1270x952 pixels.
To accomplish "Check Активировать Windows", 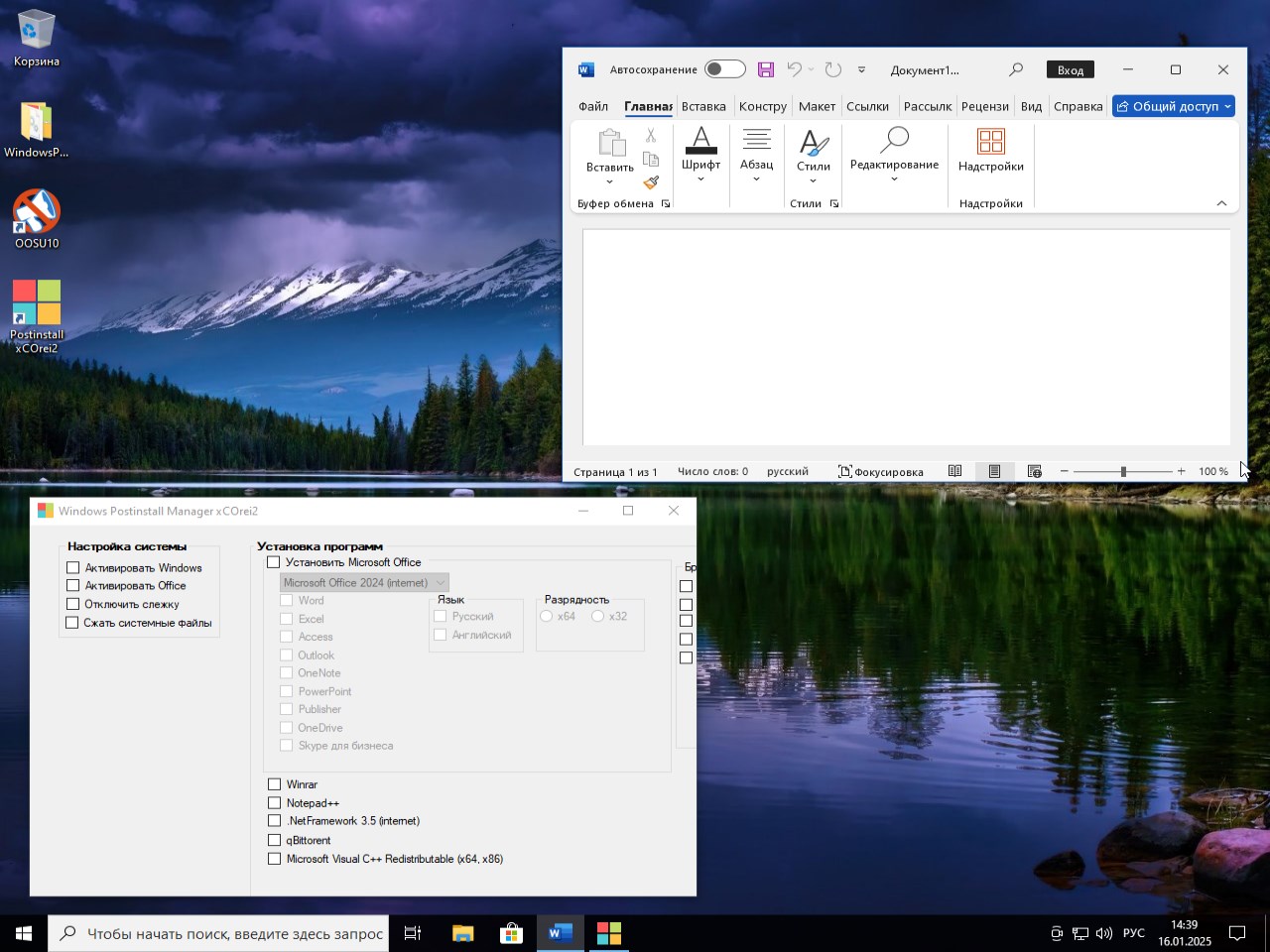I will [x=72, y=568].
